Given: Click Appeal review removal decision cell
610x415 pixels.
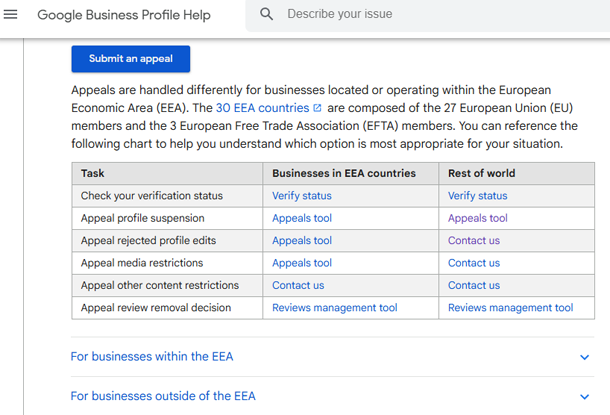Looking at the screenshot, I should (x=167, y=308).
